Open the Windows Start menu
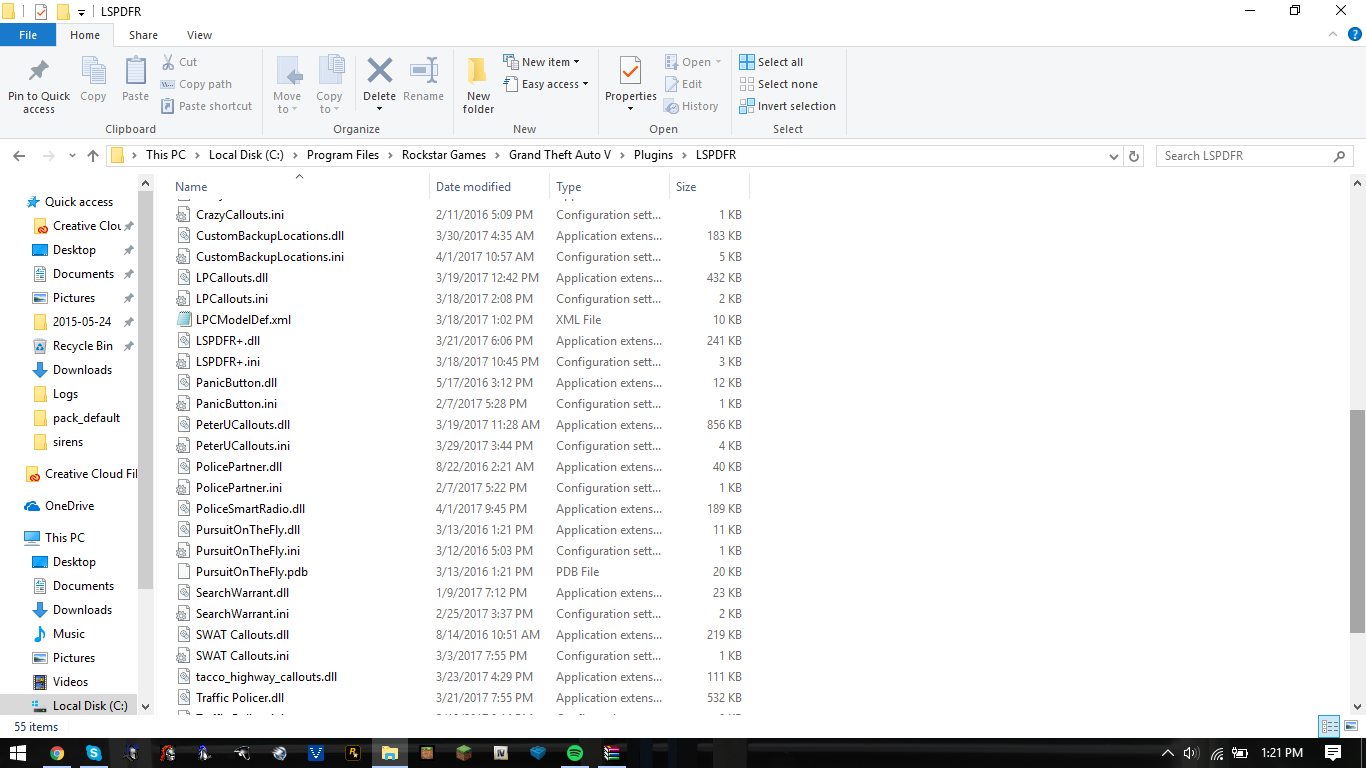 tap(18, 753)
